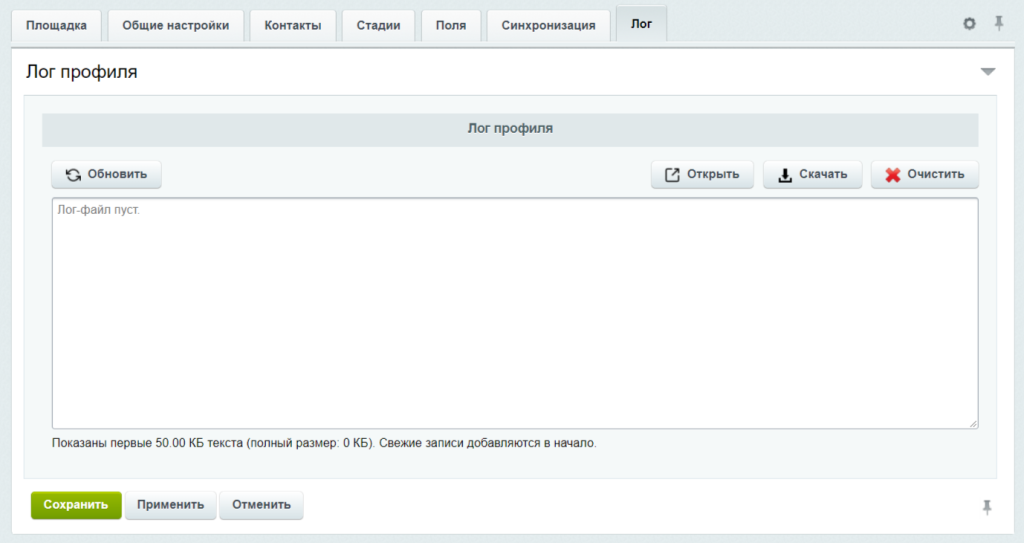The width and height of the screenshot is (1024, 543).
Task: Click the external-link icon in Открыть
Action: pyautogui.click(x=672, y=174)
